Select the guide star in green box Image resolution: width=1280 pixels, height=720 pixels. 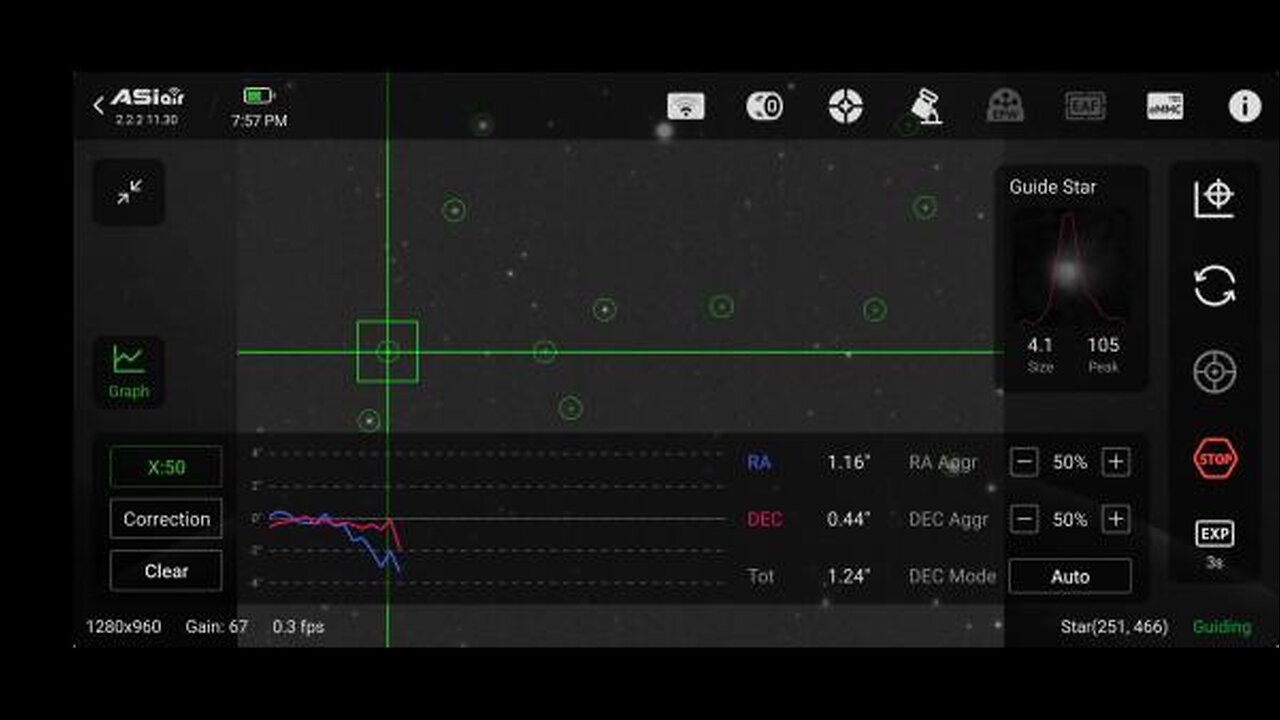(x=387, y=351)
